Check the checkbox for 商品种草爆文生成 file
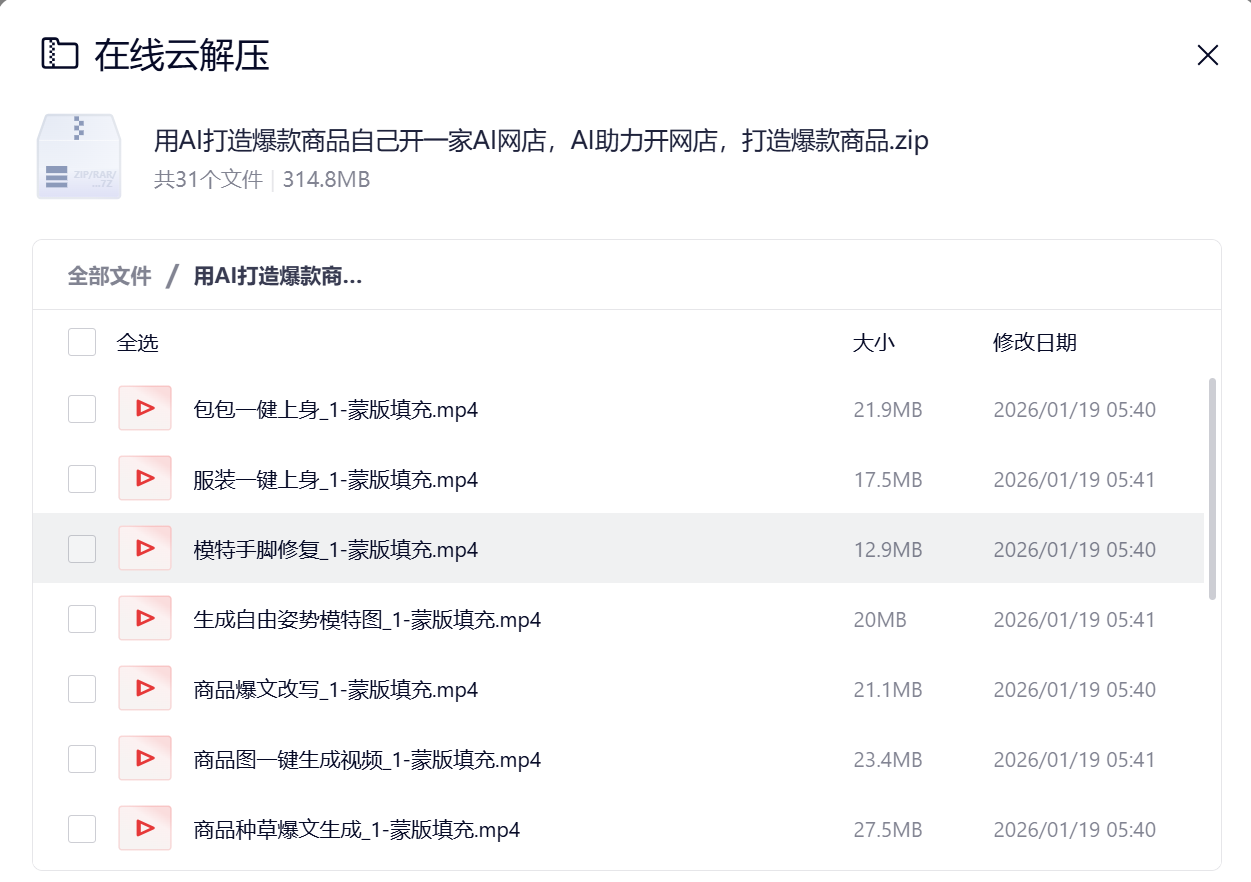 (82, 828)
